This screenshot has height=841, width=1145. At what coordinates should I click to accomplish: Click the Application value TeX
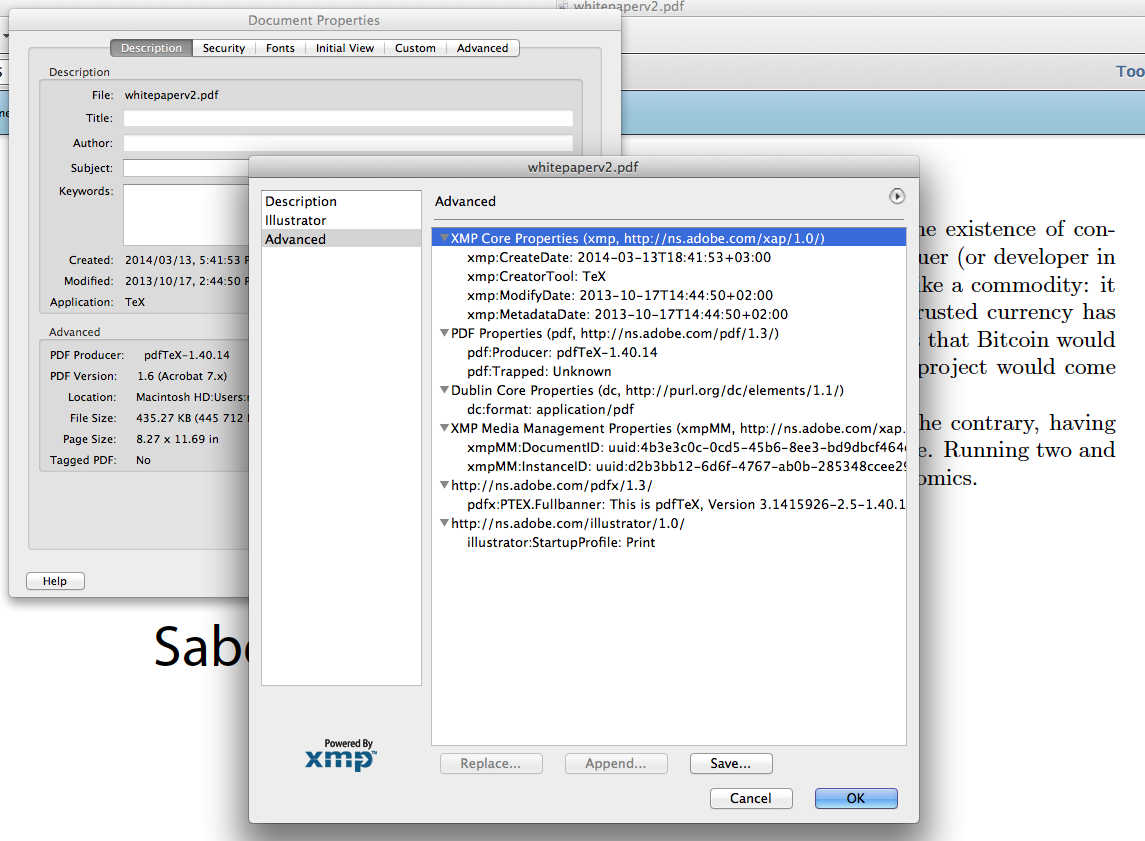click(134, 302)
